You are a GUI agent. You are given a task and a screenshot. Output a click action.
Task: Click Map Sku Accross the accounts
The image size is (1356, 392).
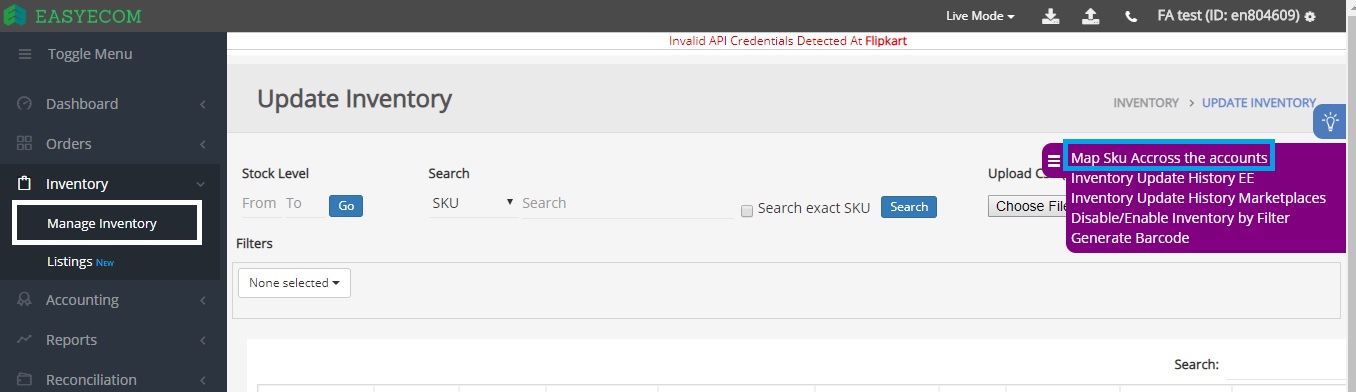(x=1169, y=158)
